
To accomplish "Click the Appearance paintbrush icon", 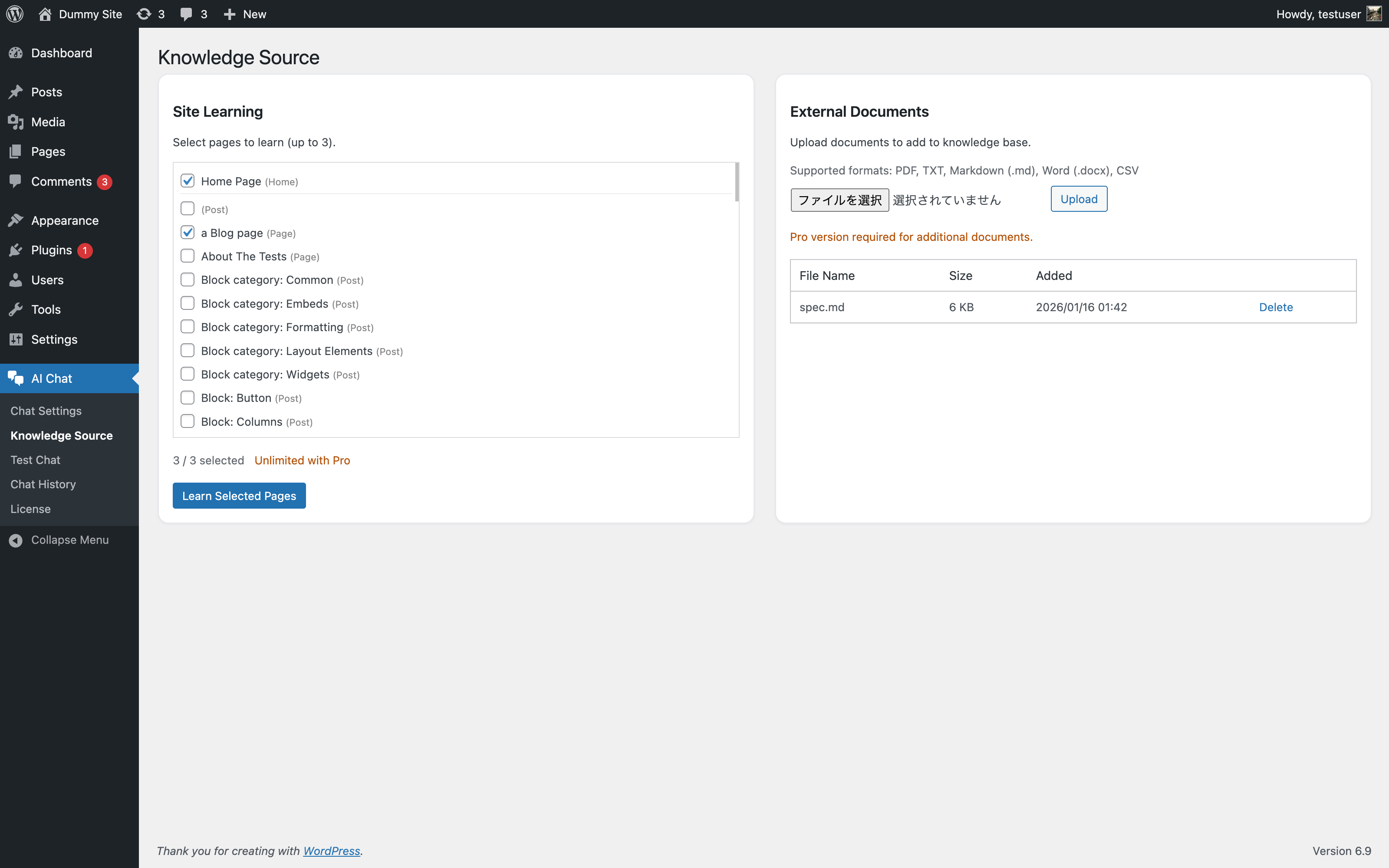I will [16, 220].
